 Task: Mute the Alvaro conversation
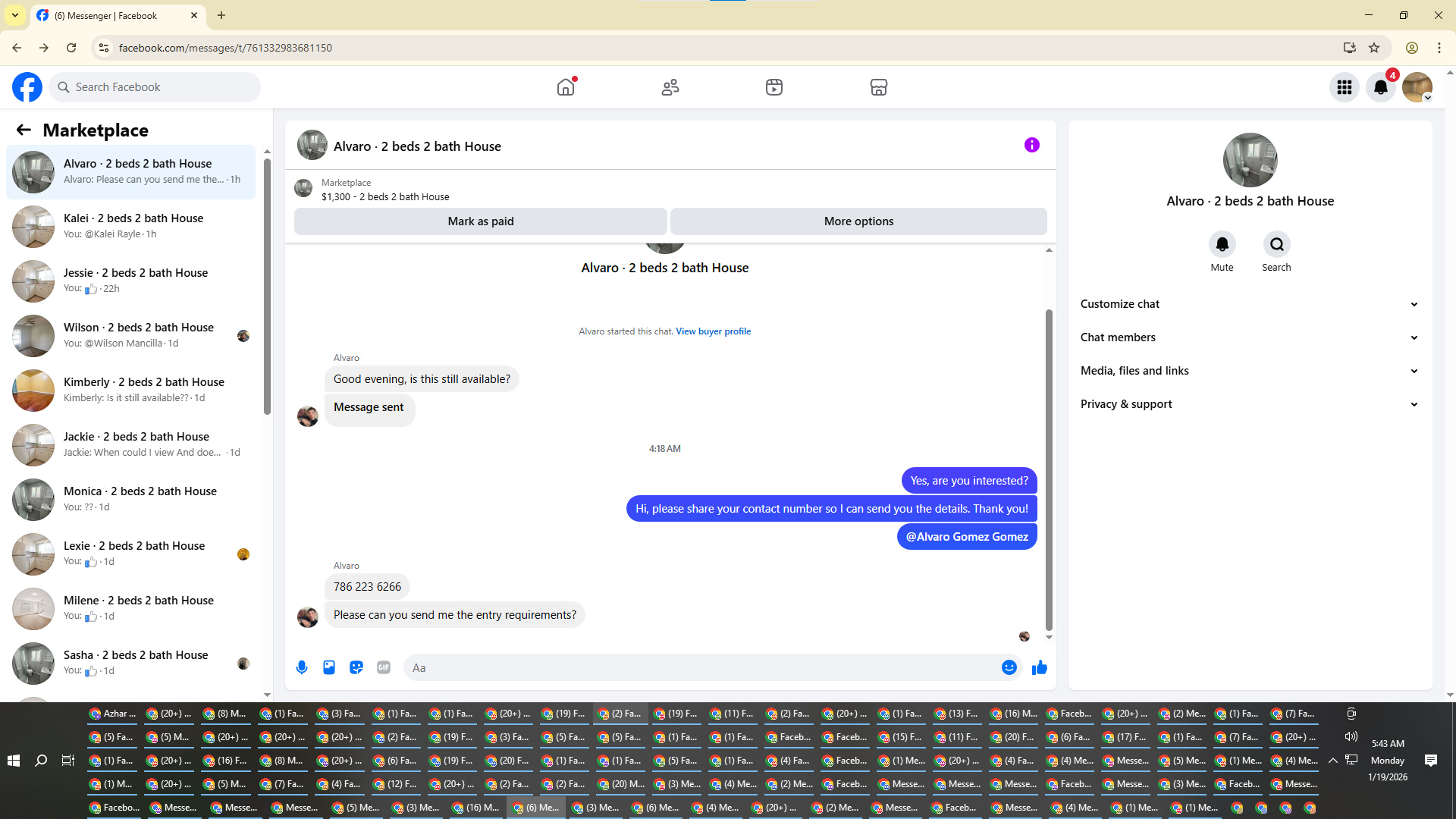point(1222,244)
